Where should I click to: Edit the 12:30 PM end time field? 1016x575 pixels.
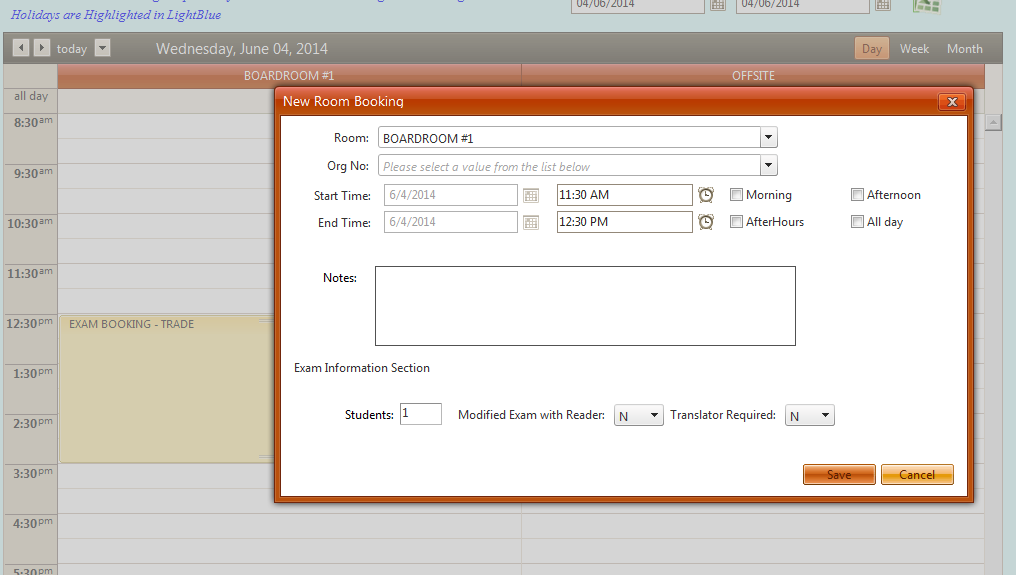click(x=625, y=222)
